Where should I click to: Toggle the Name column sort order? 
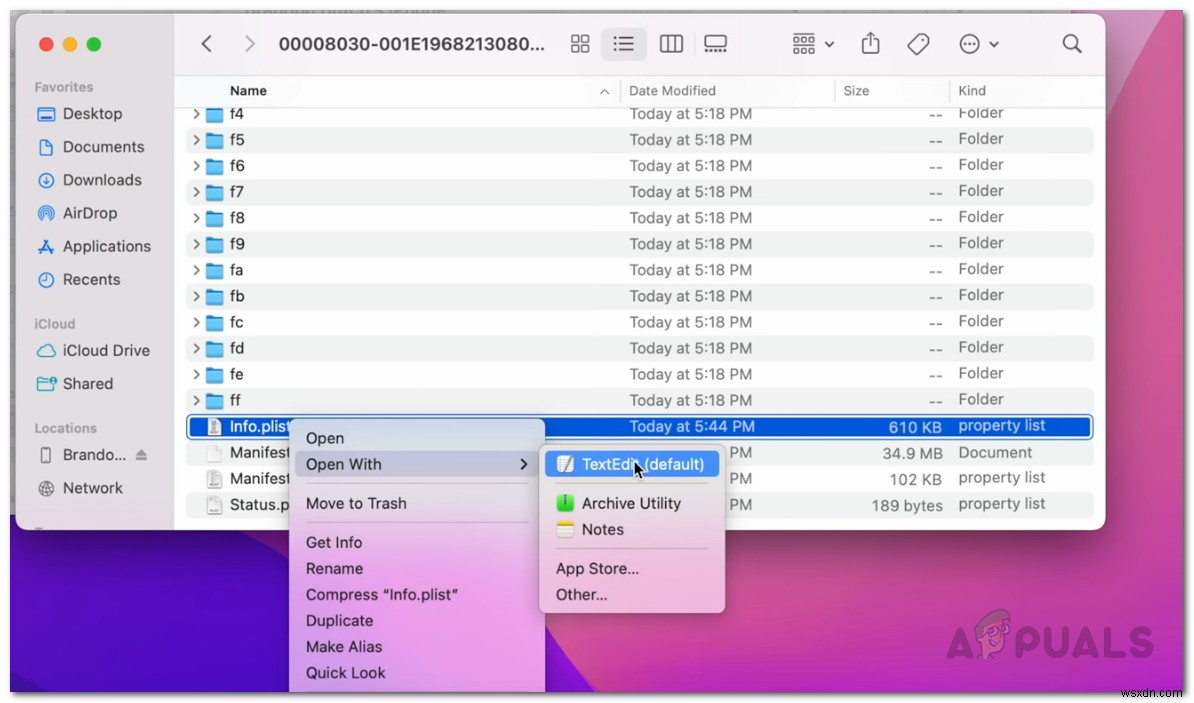pyautogui.click(x=248, y=90)
